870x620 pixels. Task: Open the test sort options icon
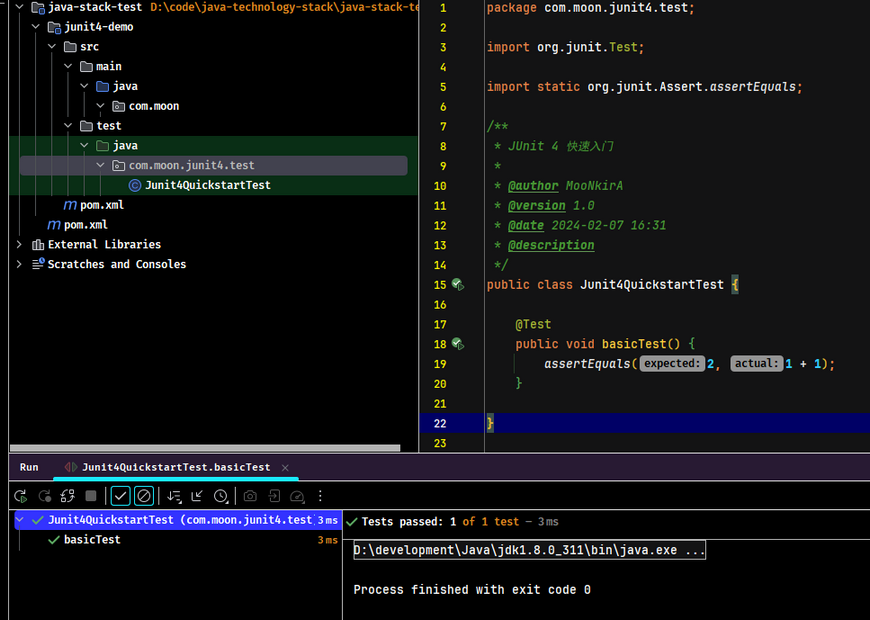coord(174,496)
